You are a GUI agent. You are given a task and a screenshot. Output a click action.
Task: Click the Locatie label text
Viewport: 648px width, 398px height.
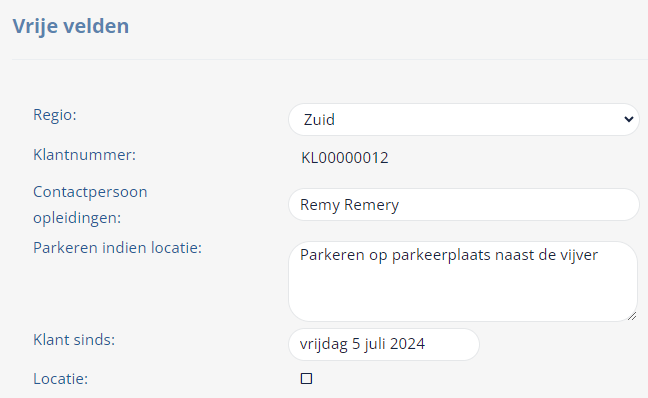[60, 379]
